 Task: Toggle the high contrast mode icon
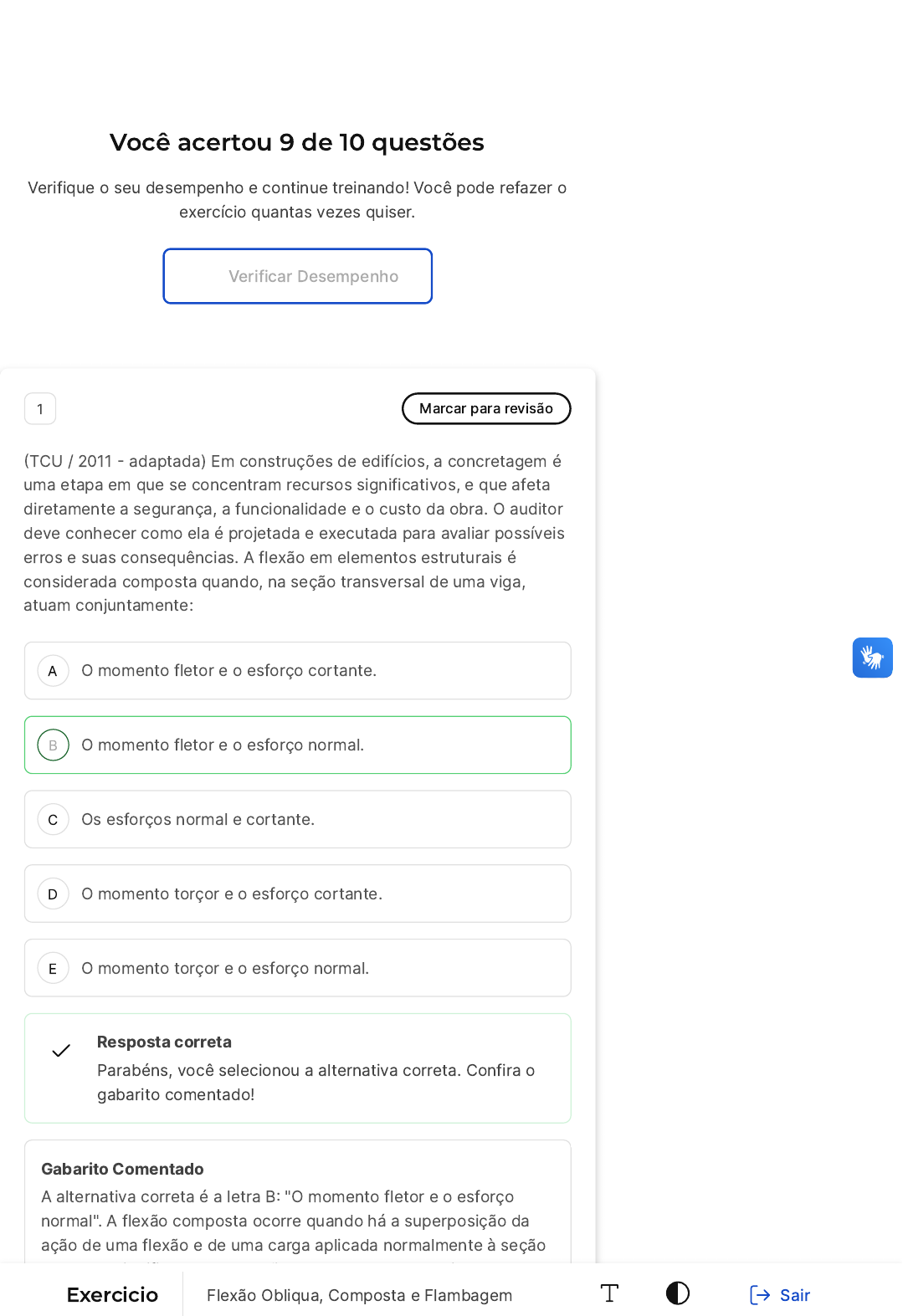coord(678,1293)
